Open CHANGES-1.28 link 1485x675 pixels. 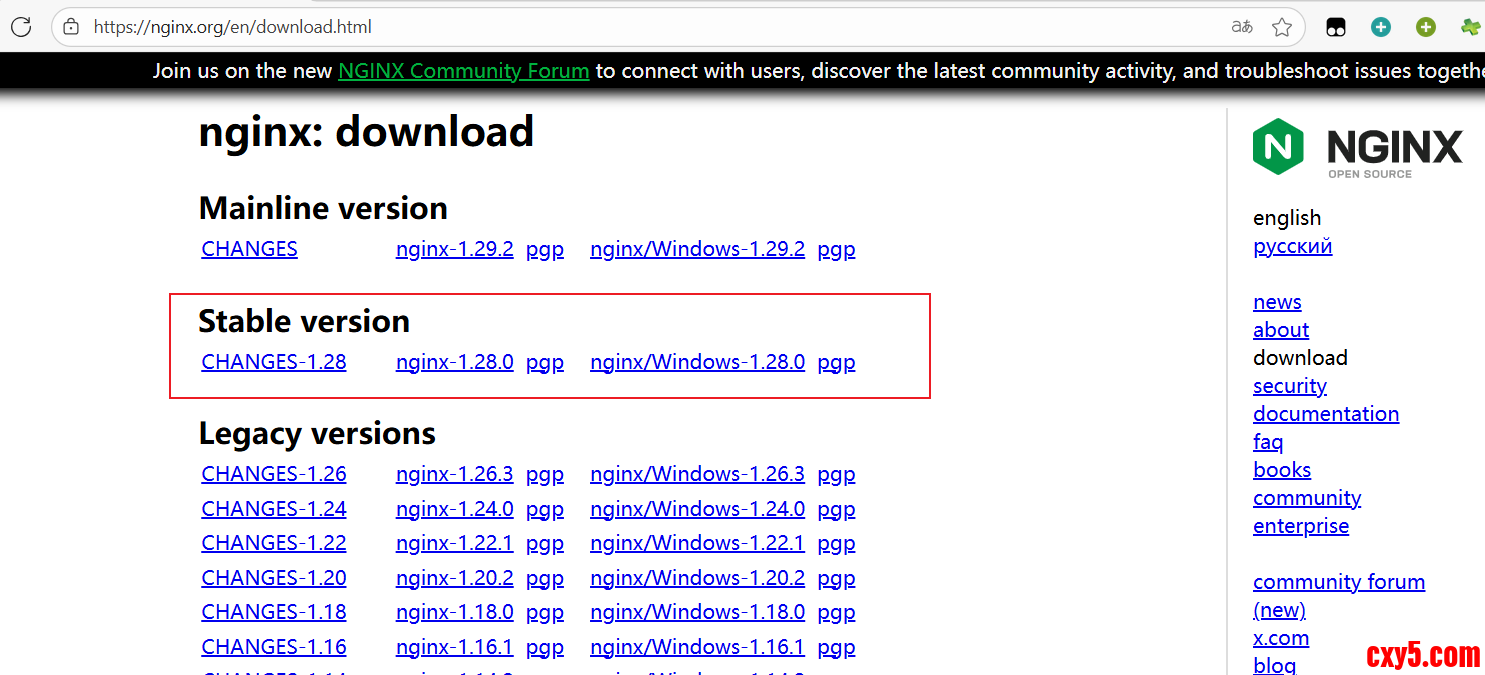click(x=274, y=362)
